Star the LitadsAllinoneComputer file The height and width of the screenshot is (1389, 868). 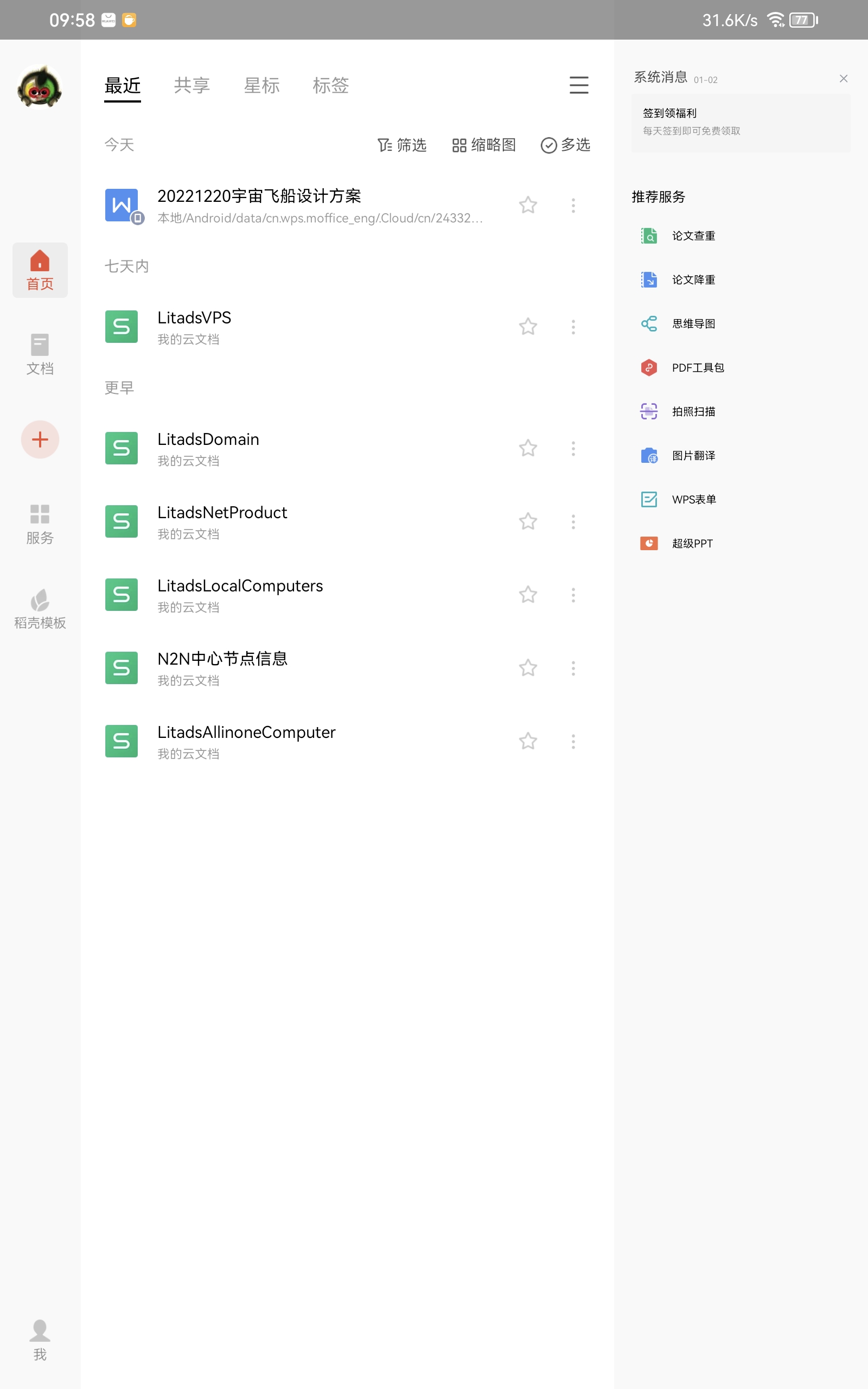coord(527,742)
